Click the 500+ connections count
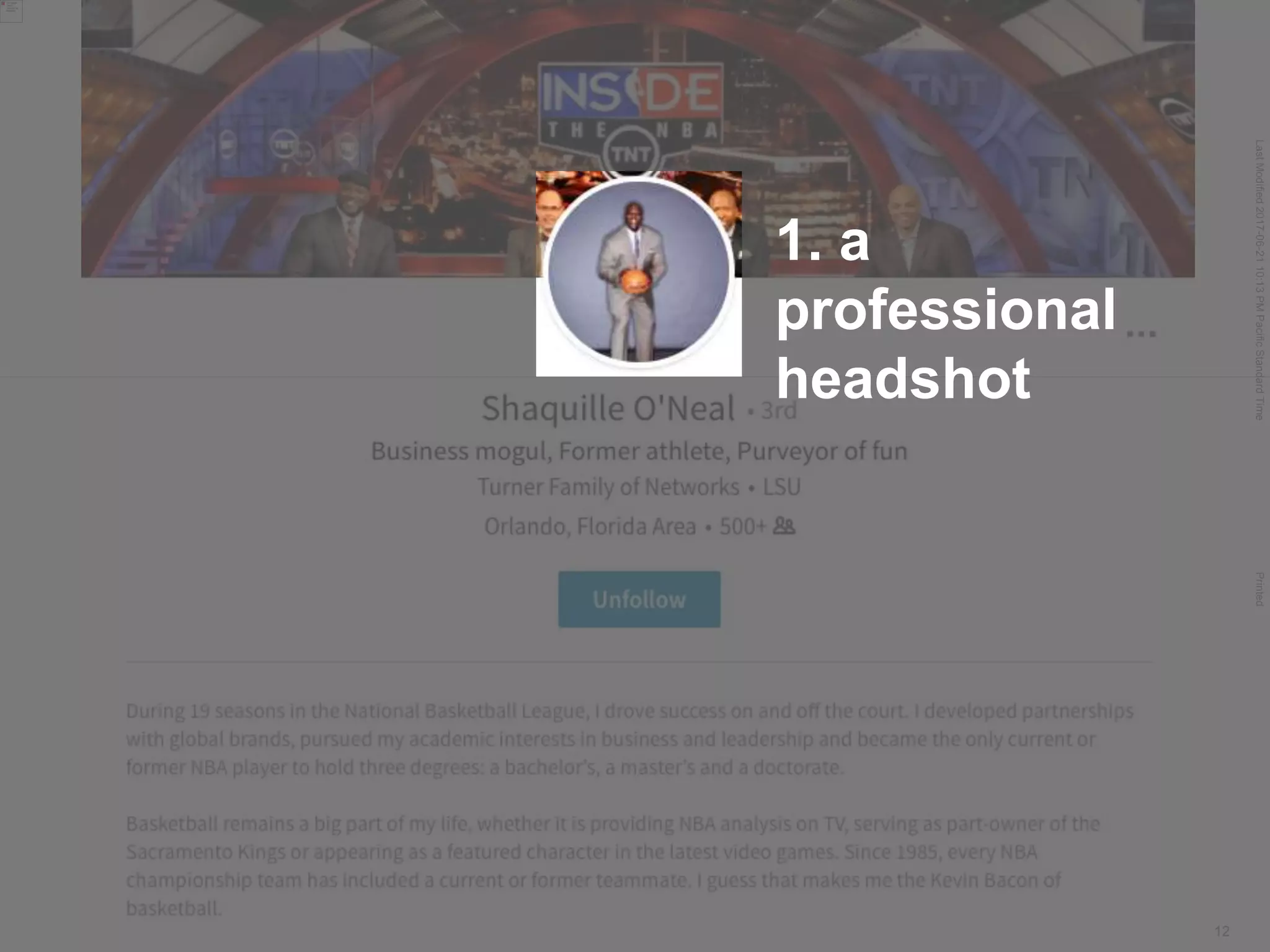1270x952 pixels. coord(743,526)
